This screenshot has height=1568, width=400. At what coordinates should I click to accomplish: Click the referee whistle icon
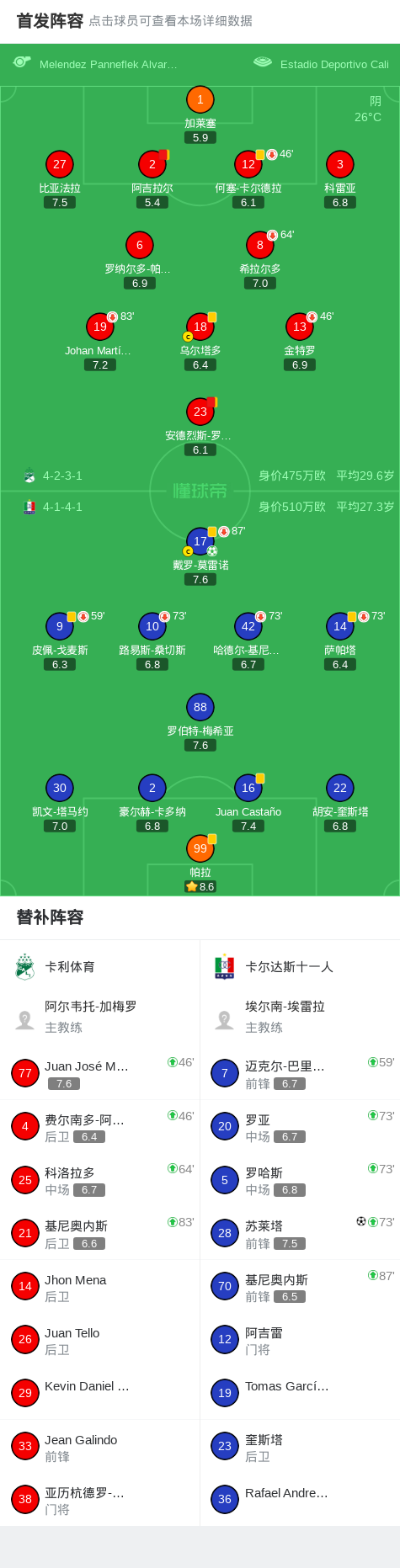[x=22, y=62]
